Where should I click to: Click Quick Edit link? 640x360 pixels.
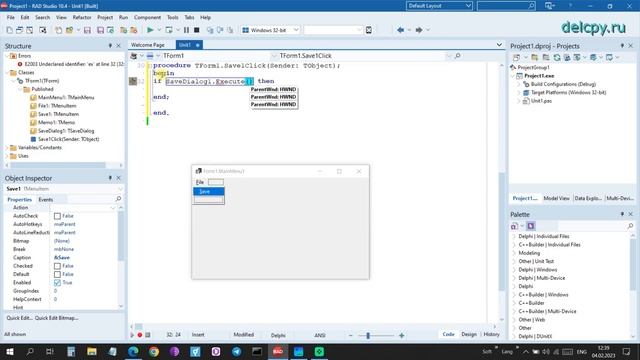click(x=19, y=318)
